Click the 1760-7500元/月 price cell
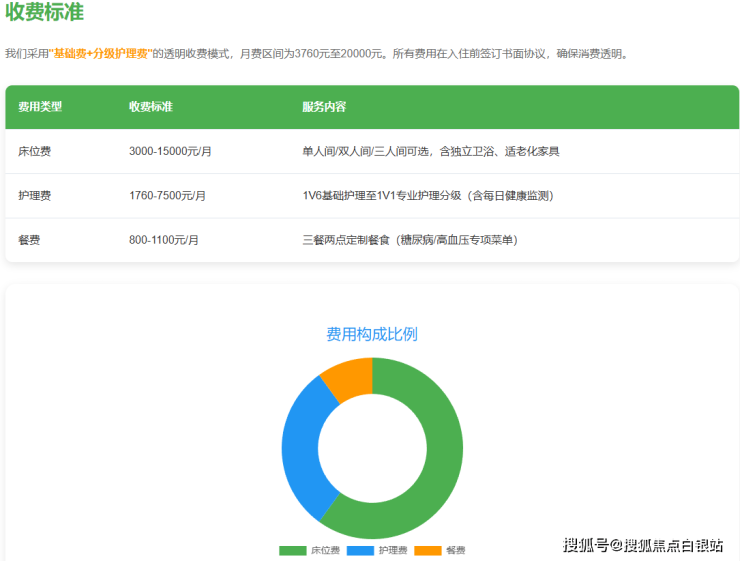The image size is (740, 561). [x=167, y=196]
